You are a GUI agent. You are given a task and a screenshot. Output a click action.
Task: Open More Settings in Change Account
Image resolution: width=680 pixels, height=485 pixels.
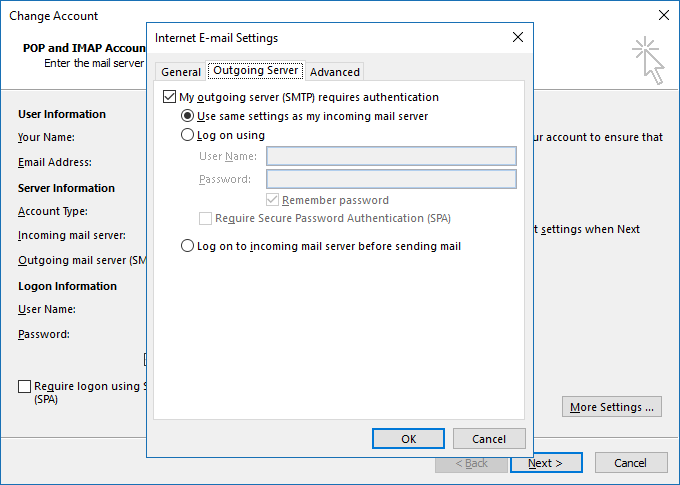tap(611, 406)
